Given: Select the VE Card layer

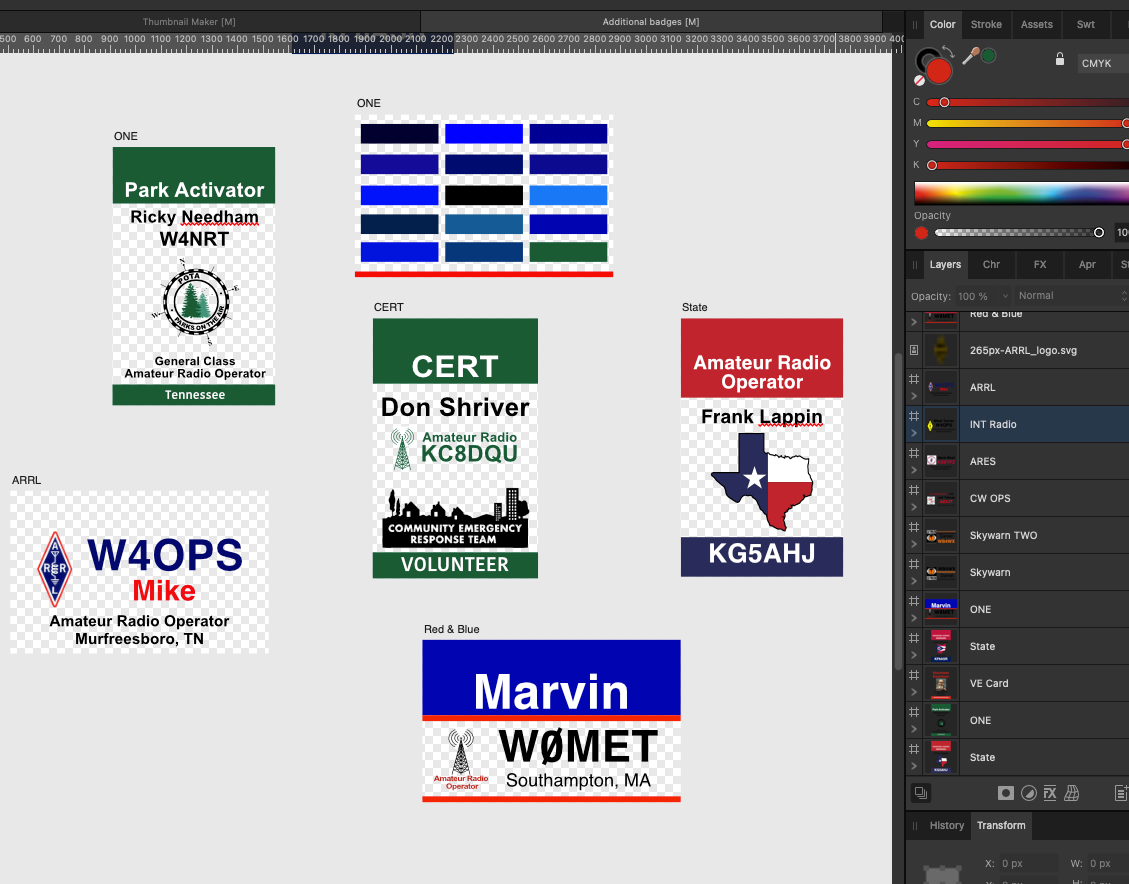Looking at the screenshot, I should tap(989, 684).
